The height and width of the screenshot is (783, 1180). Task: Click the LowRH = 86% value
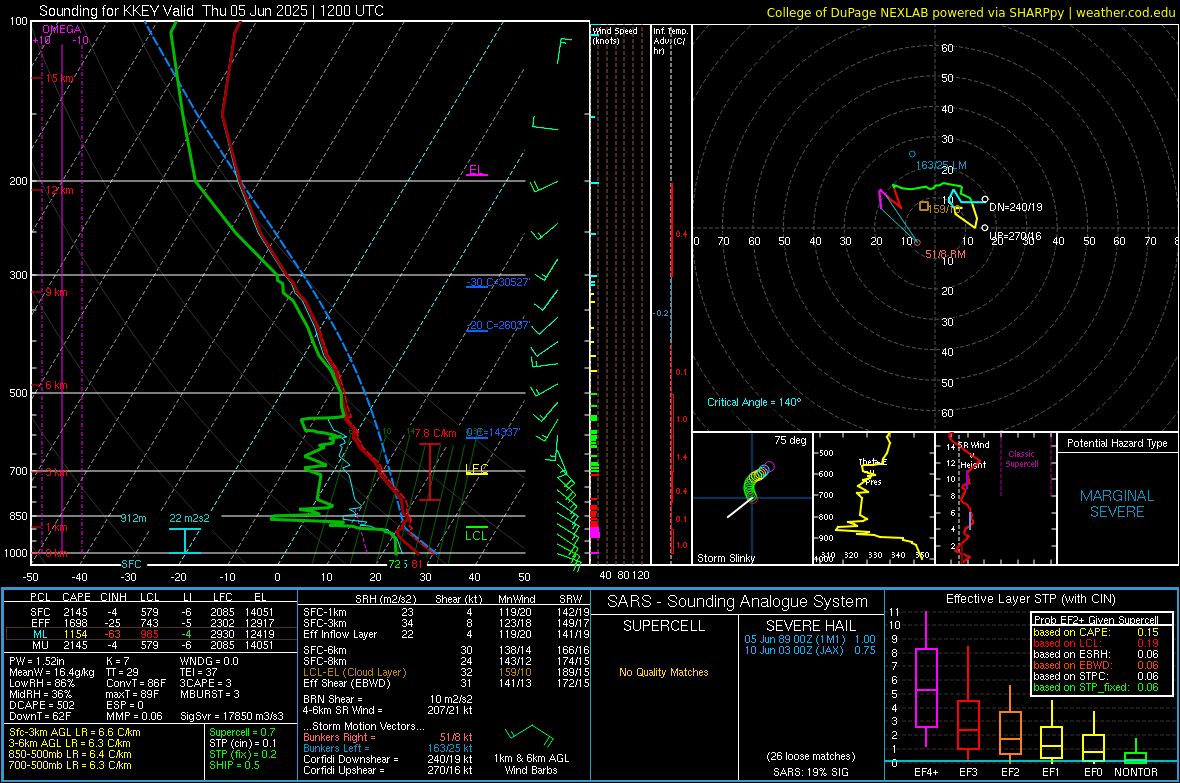(41, 684)
